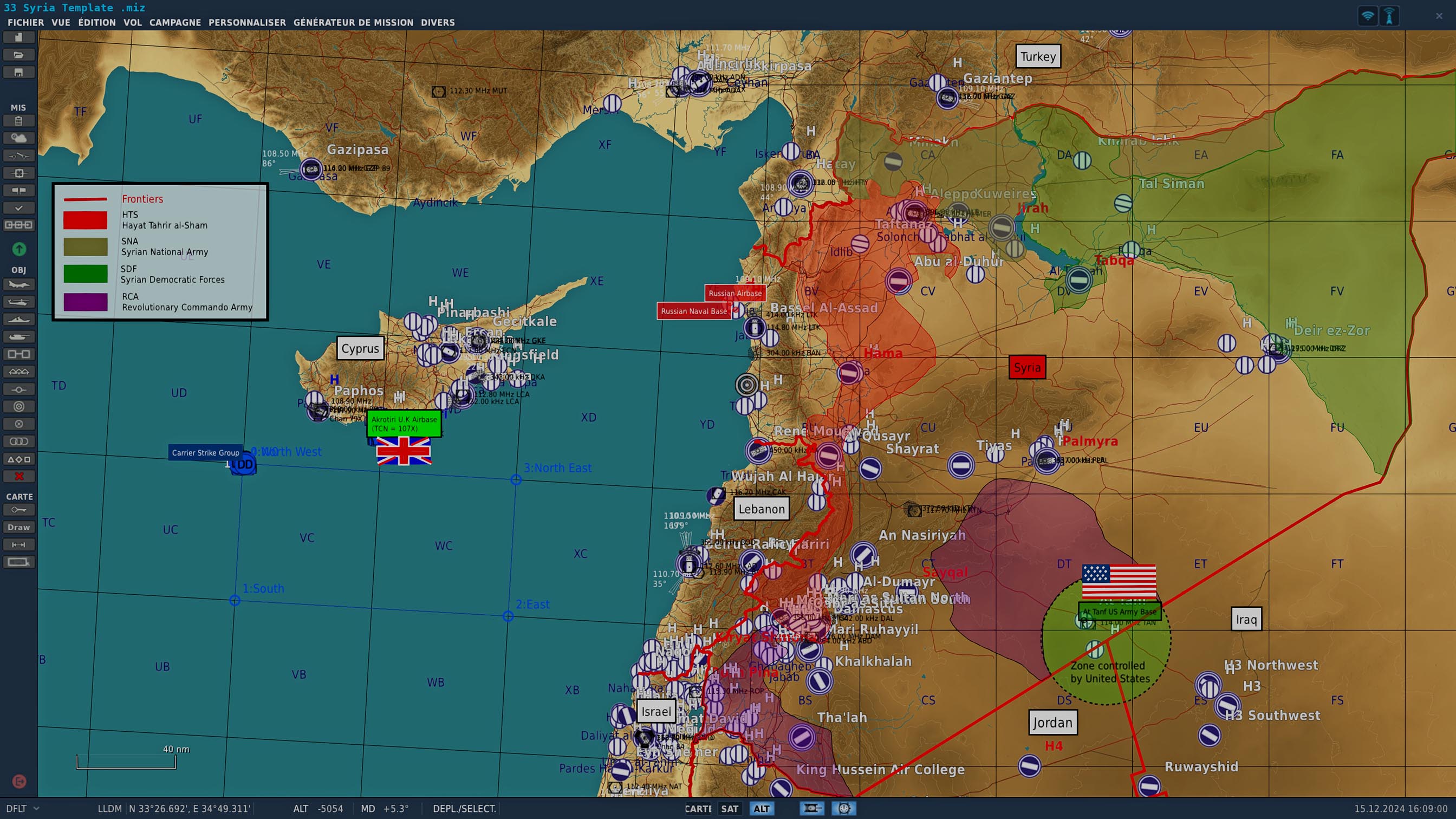Viewport: 1456px width, 819px height.
Task: Click the save mission floppy icon
Action: (18, 73)
